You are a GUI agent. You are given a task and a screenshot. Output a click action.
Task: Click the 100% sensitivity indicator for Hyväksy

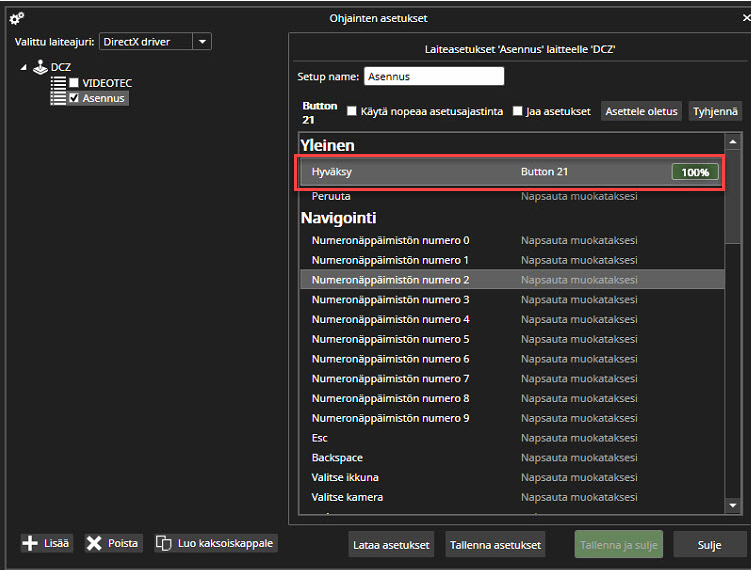coord(695,172)
